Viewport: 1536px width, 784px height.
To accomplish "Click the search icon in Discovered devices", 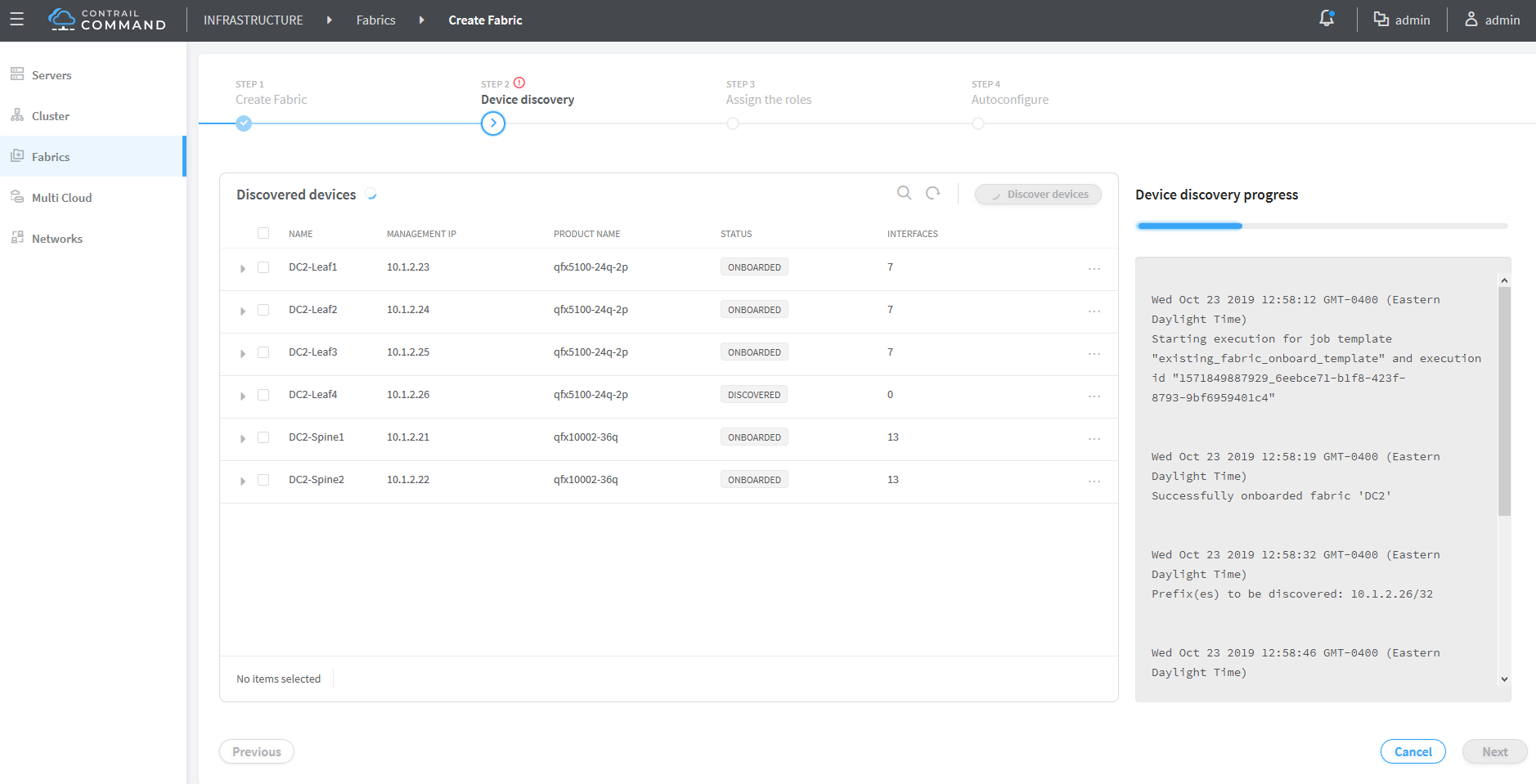I will coord(904,193).
